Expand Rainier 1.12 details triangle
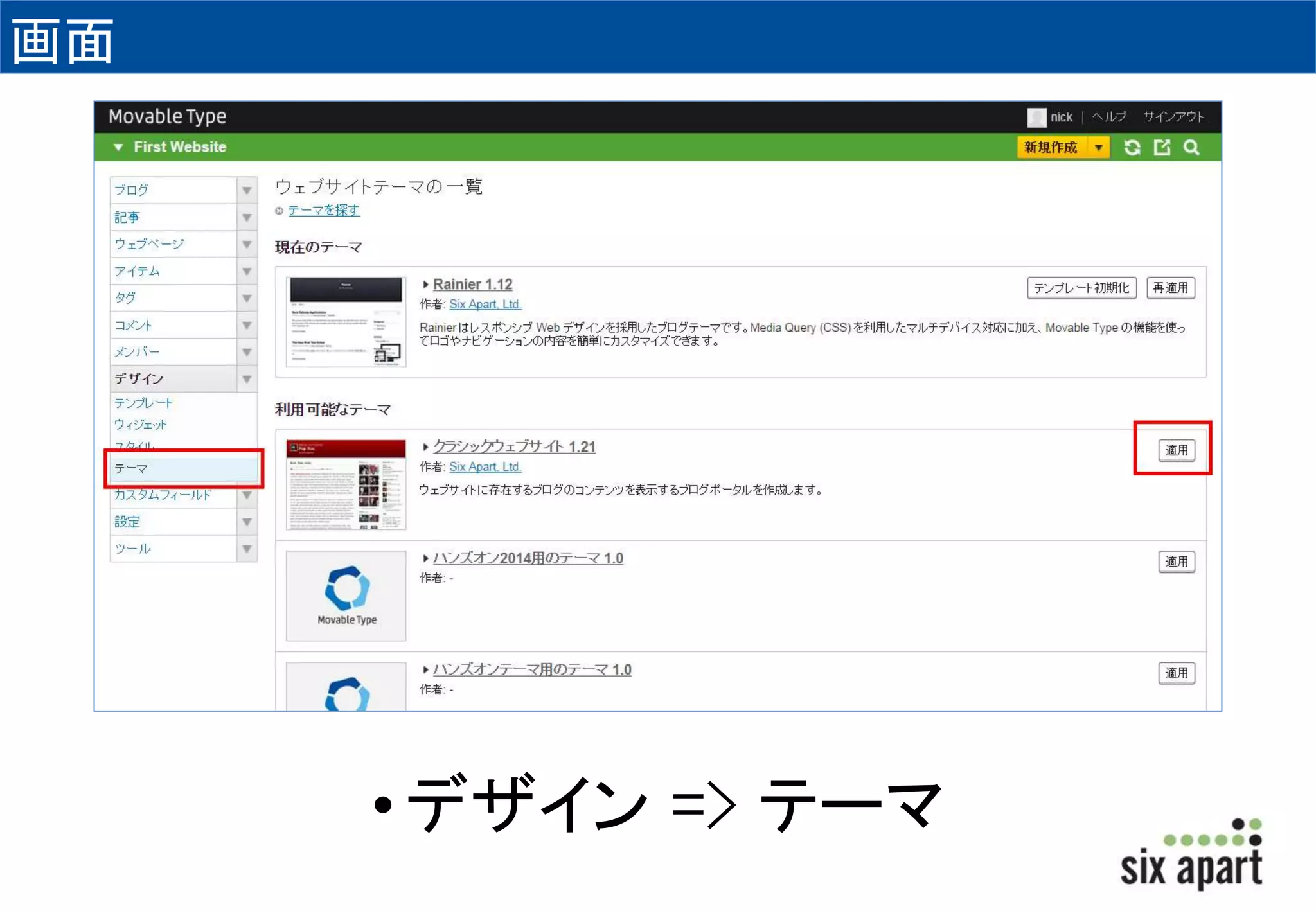The height and width of the screenshot is (911, 1316). (x=425, y=285)
